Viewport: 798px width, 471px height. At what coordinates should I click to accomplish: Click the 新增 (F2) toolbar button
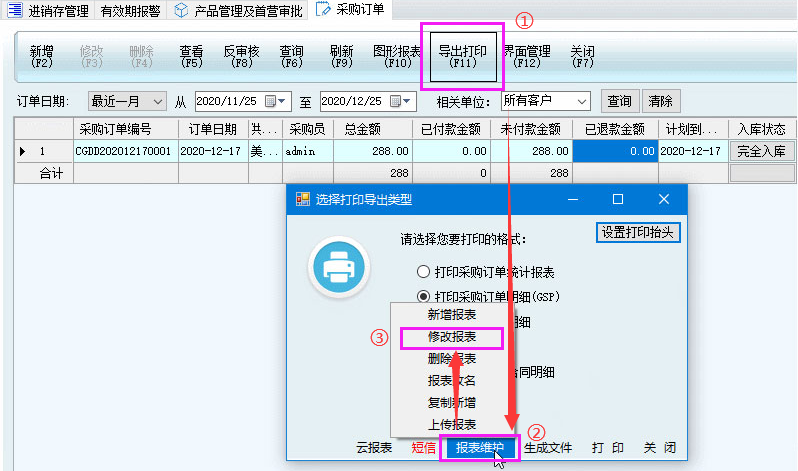[42, 56]
